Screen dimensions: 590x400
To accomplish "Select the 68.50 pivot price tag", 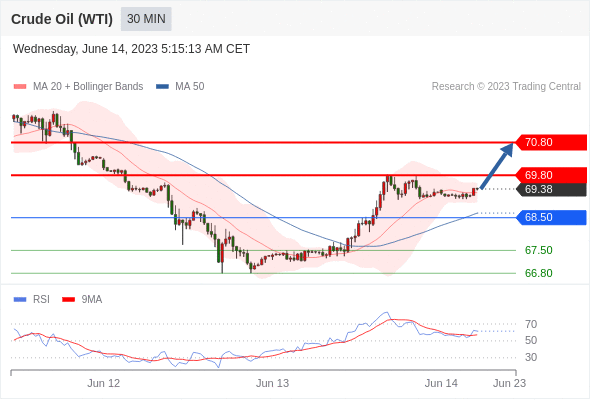I will click(x=550, y=217).
